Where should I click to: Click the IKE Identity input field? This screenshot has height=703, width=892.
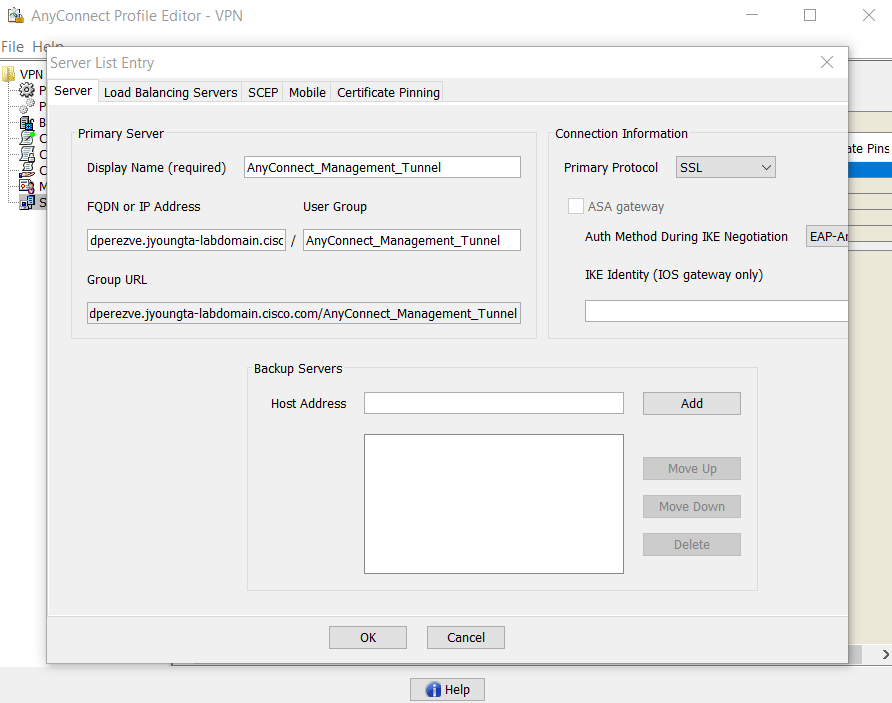(x=717, y=311)
